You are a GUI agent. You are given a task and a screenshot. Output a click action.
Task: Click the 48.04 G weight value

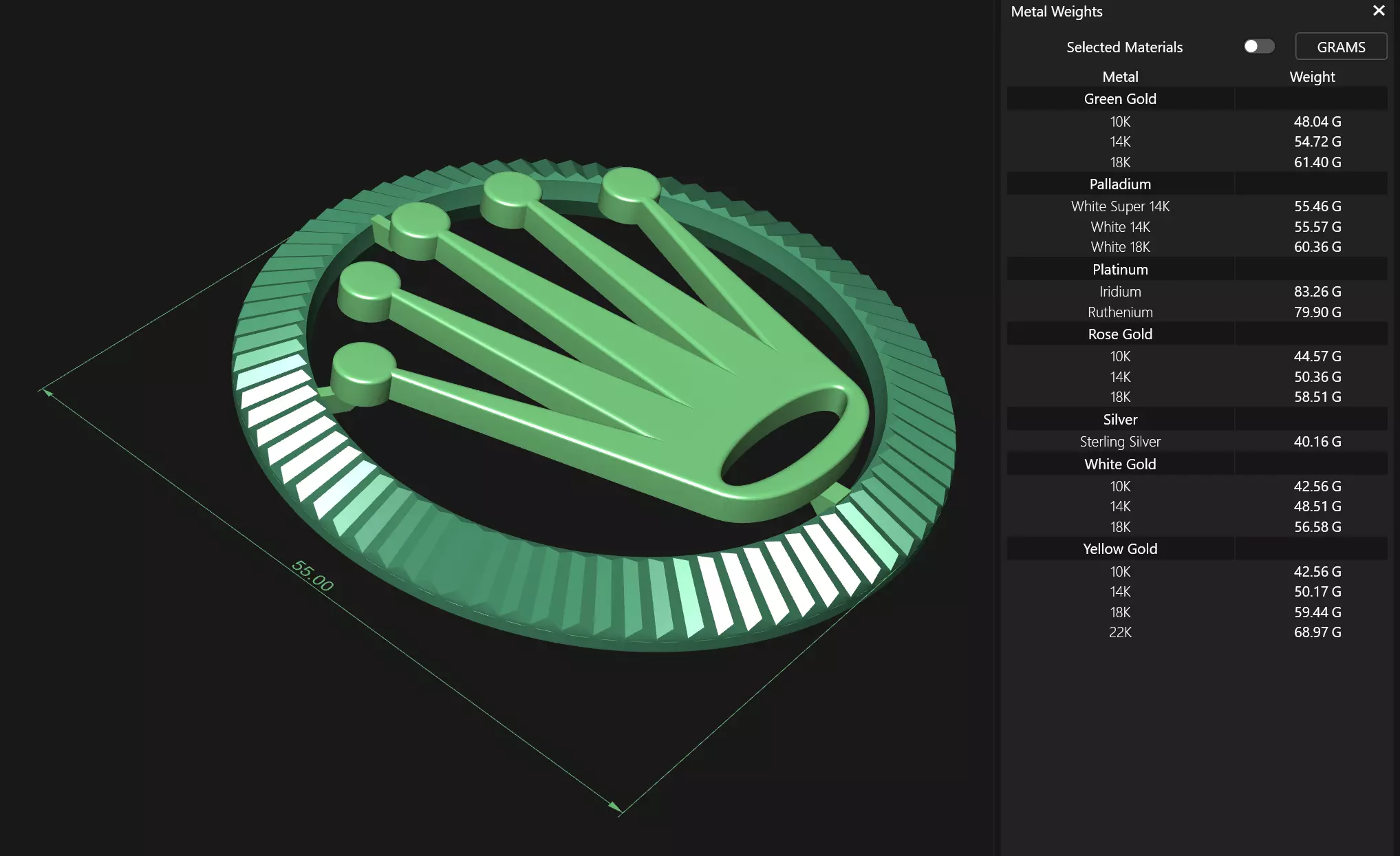click(1317, 122)
